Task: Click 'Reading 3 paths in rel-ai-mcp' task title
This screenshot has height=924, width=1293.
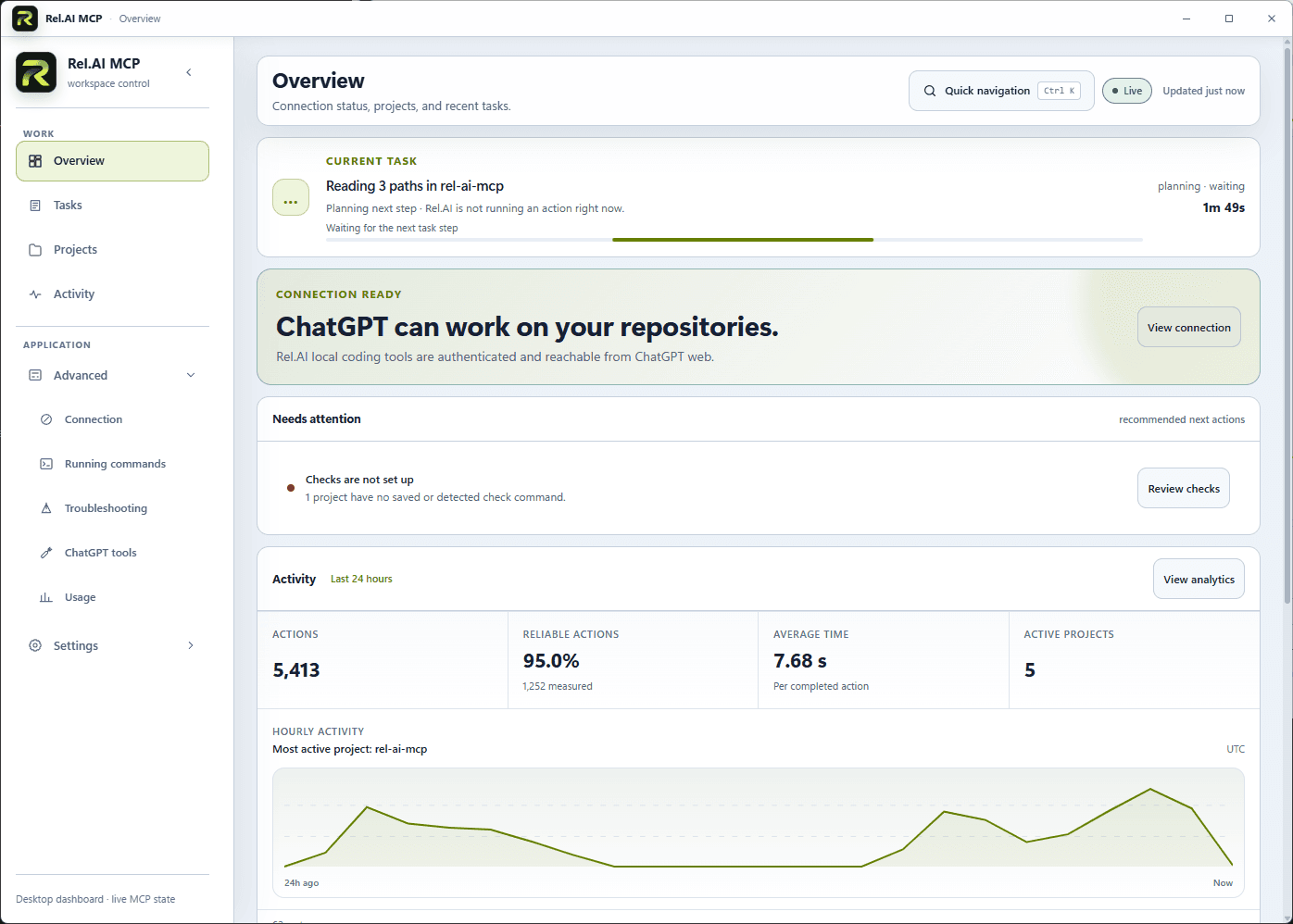Action: point(415,186)
